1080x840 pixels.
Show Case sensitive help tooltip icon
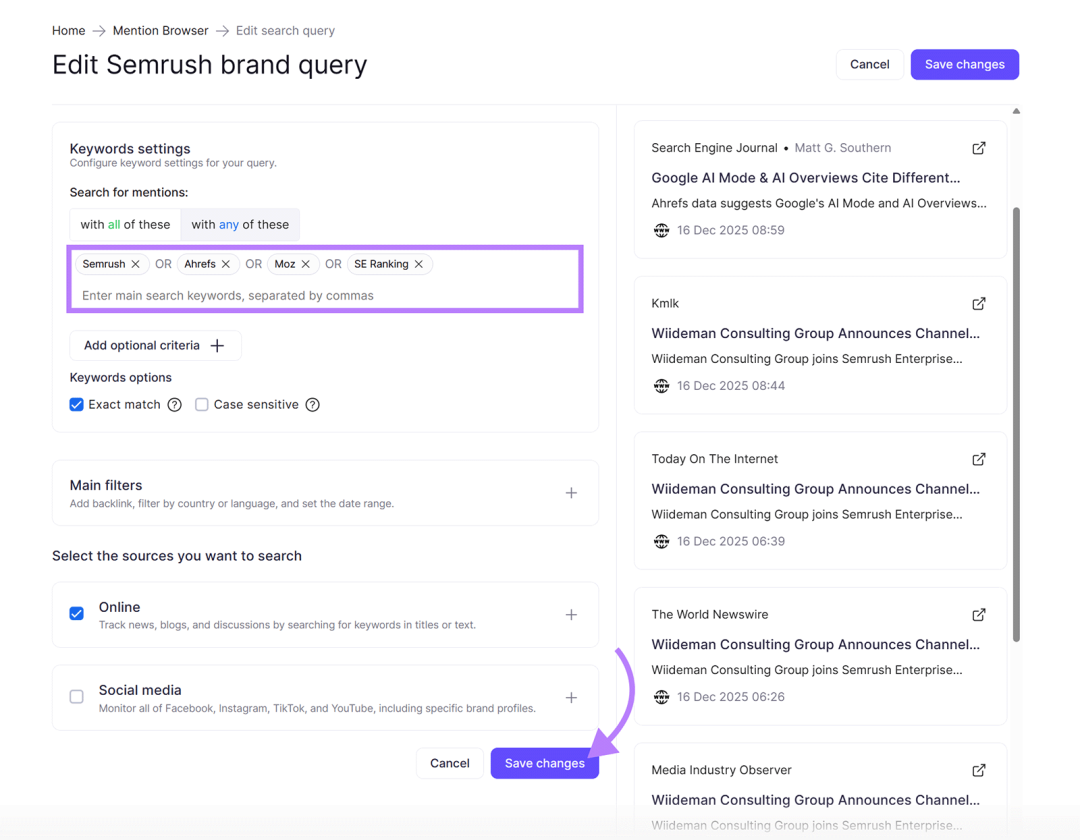312,405
